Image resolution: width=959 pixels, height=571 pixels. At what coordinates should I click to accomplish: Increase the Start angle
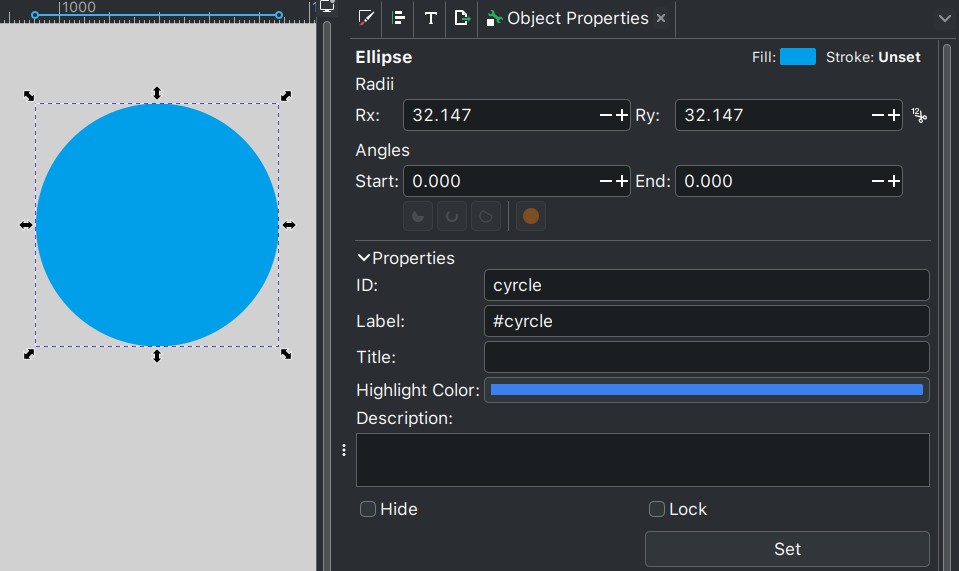622,181
